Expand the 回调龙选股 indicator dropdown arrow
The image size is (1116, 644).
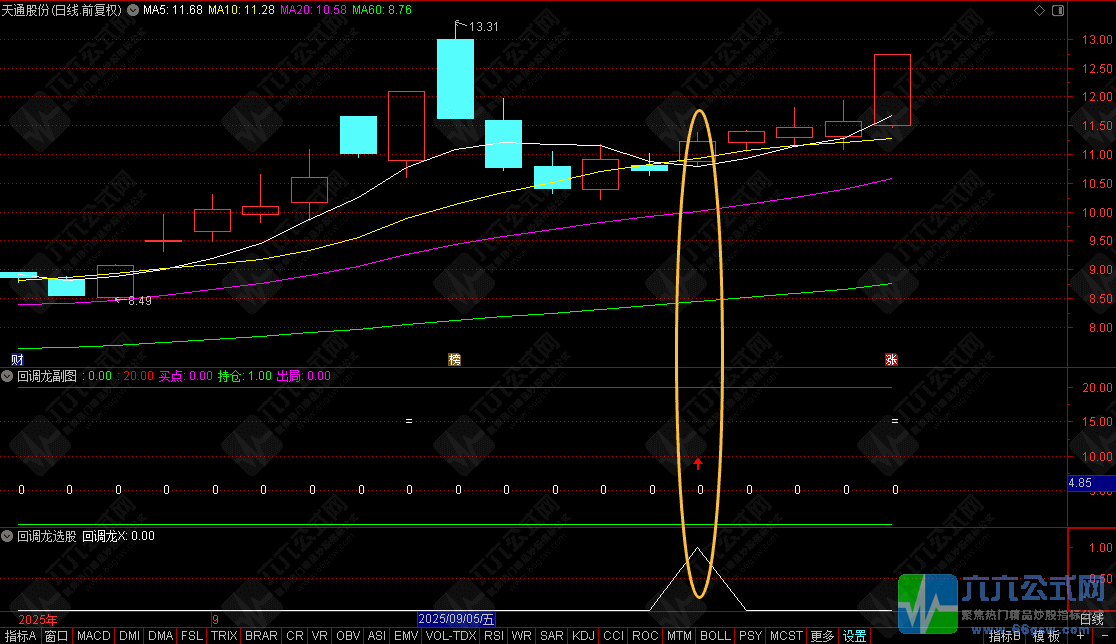pos(7,536)
